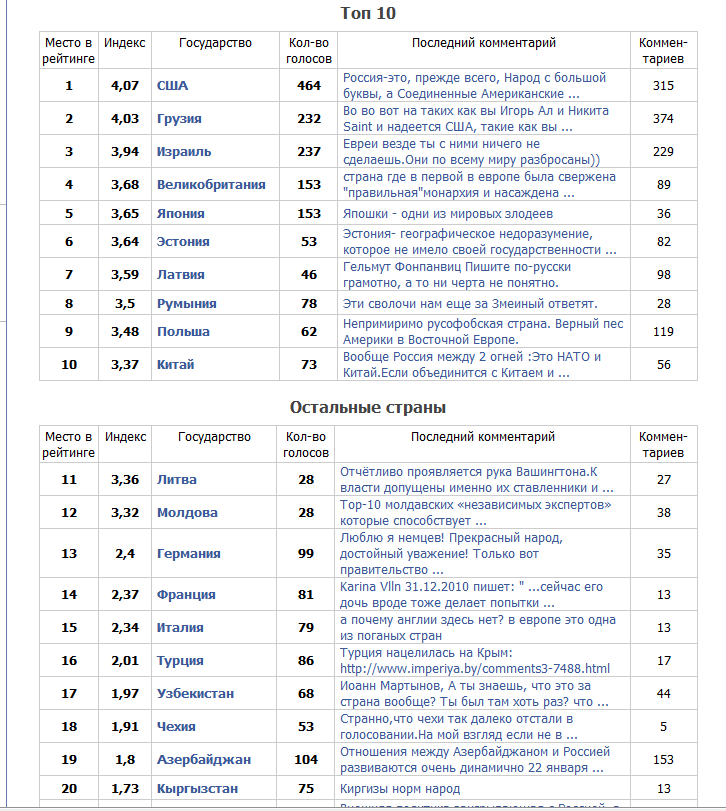
Task: Open comment 'Иоанн Мартынов, А ты знаешь'
Action: pyautogui.click(x=474, y=694)
